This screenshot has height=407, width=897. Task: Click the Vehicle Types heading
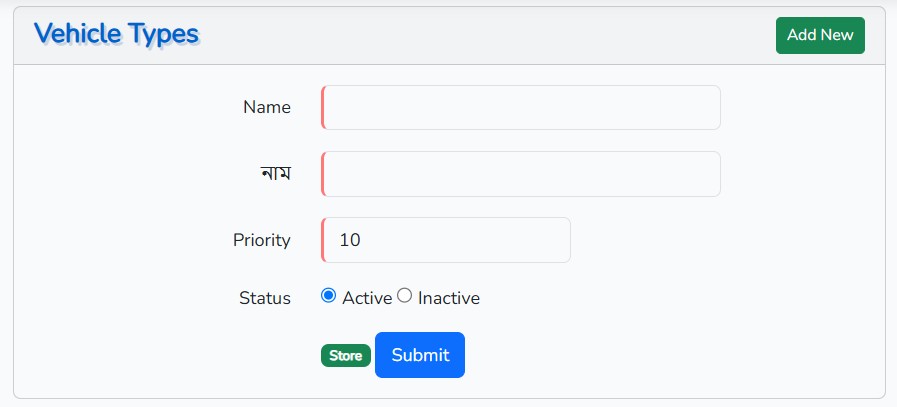click(116, 34)
